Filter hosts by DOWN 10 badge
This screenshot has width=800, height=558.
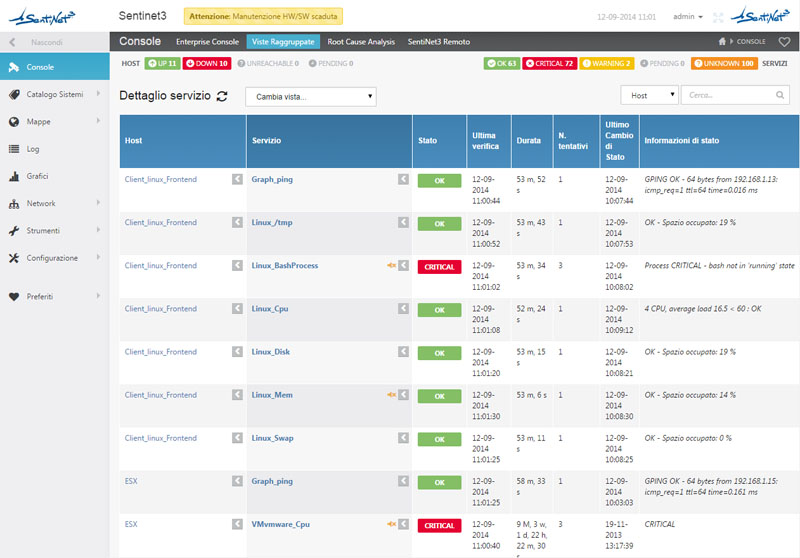point(207,63)
